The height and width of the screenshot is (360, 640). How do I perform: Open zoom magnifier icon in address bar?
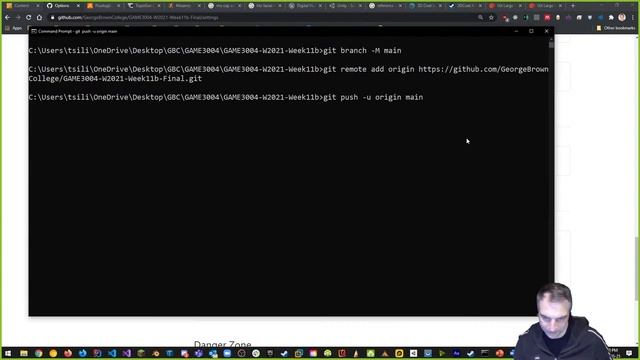coord(480,18)
